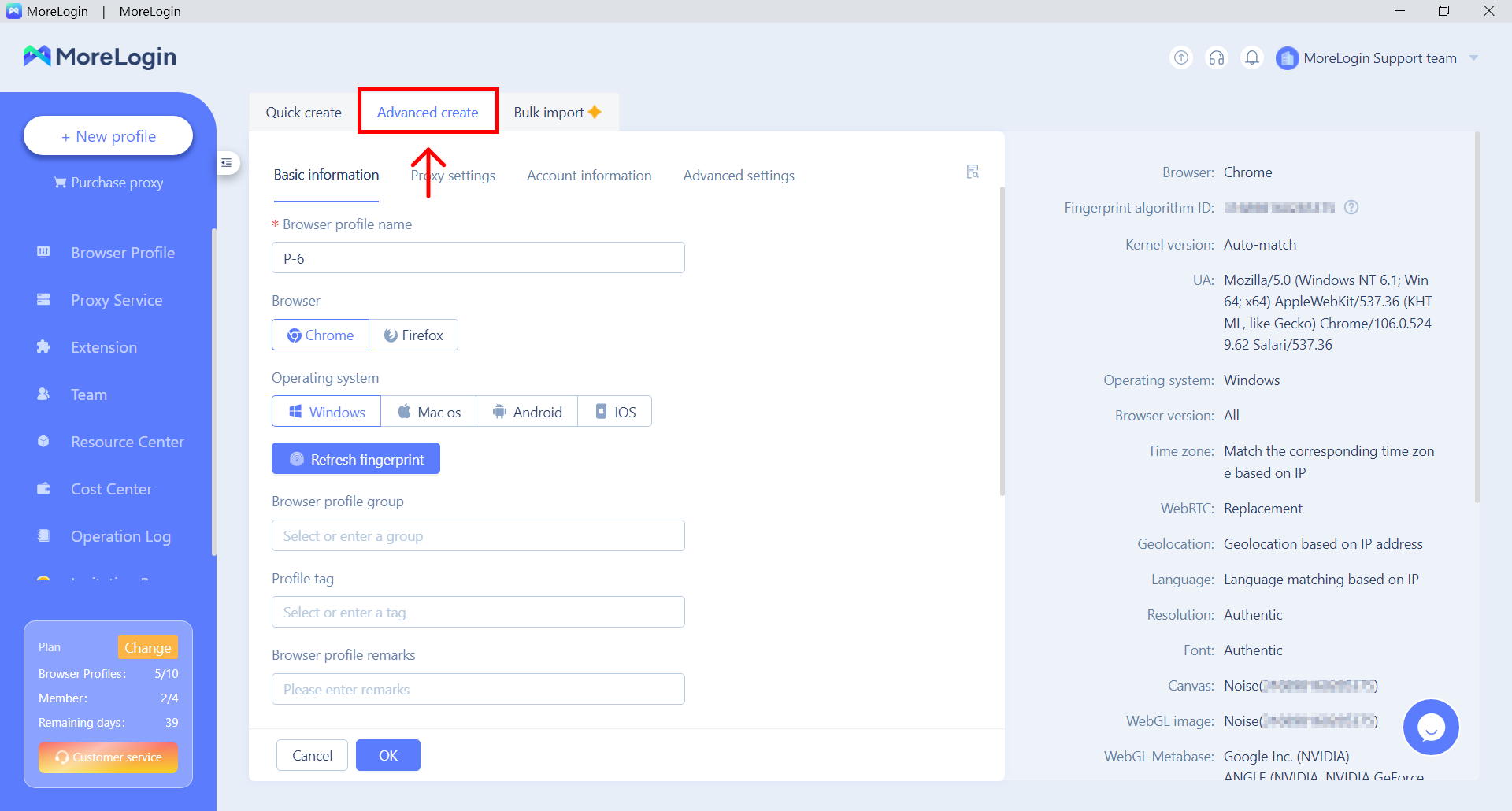Screen dimensions: 1512x811
Task: Click the Browser Profile sidebar icon
Action: pos(43,252)
